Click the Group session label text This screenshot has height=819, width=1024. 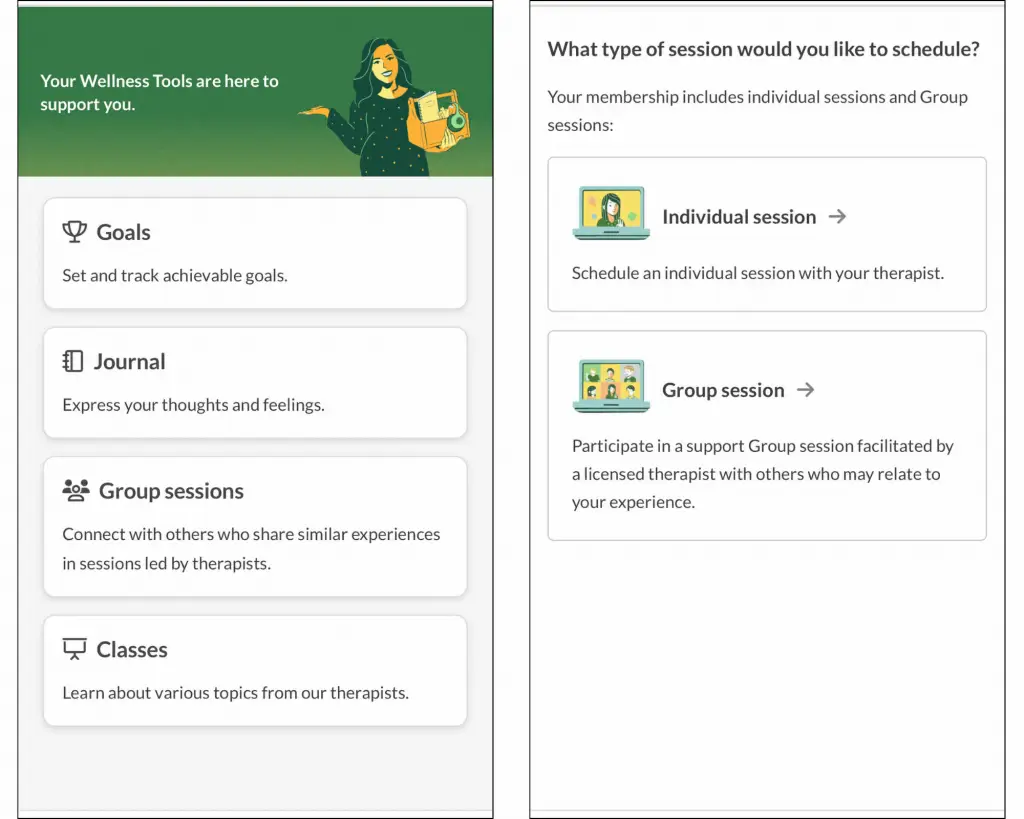[x=723, y=390]
